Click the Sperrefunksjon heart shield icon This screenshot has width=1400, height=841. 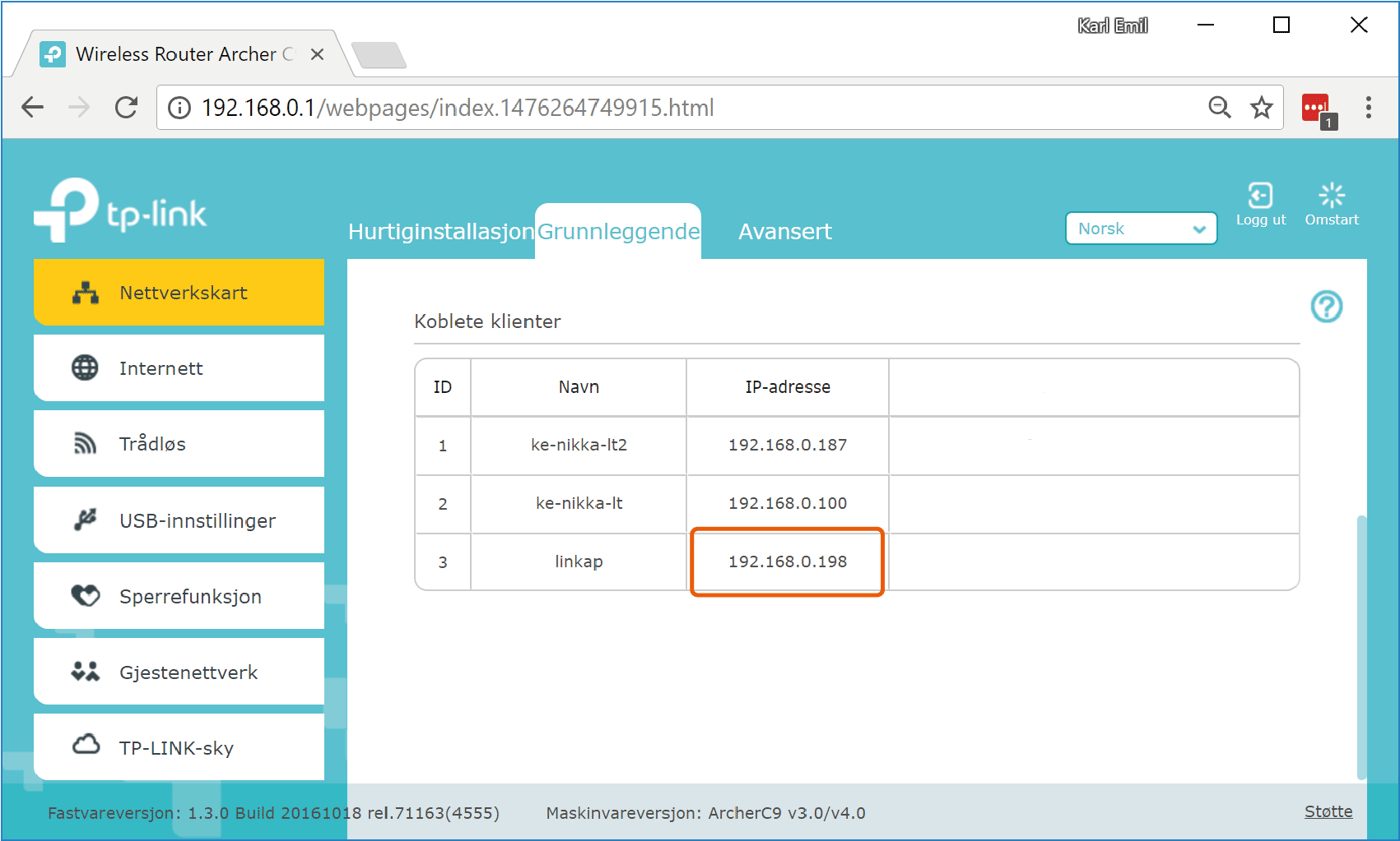(87, 596)
